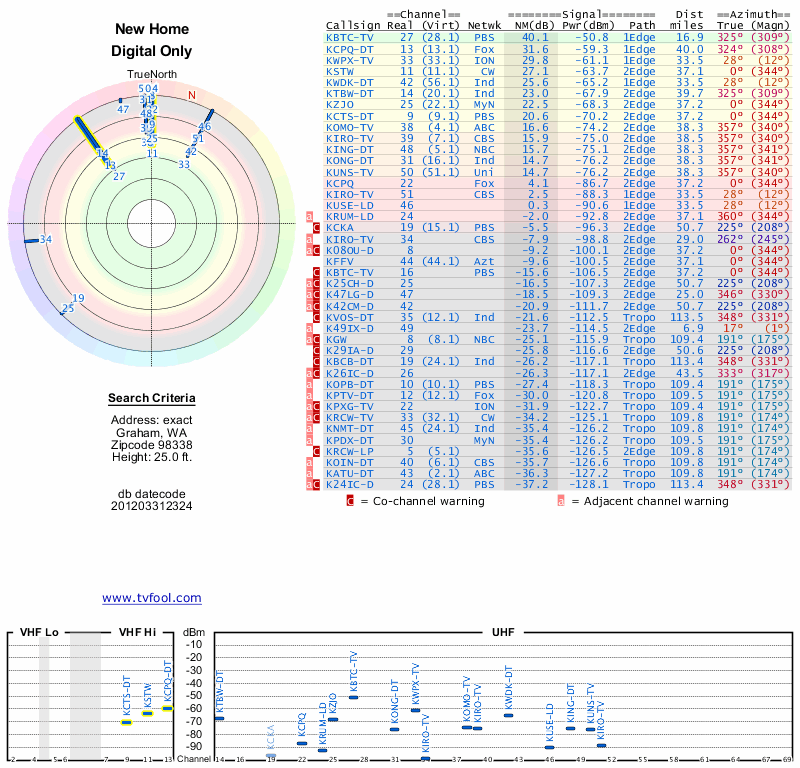Open the www.tvfool.com link
The height and width of the screenshot is (768, 800).
click(152, 598)
